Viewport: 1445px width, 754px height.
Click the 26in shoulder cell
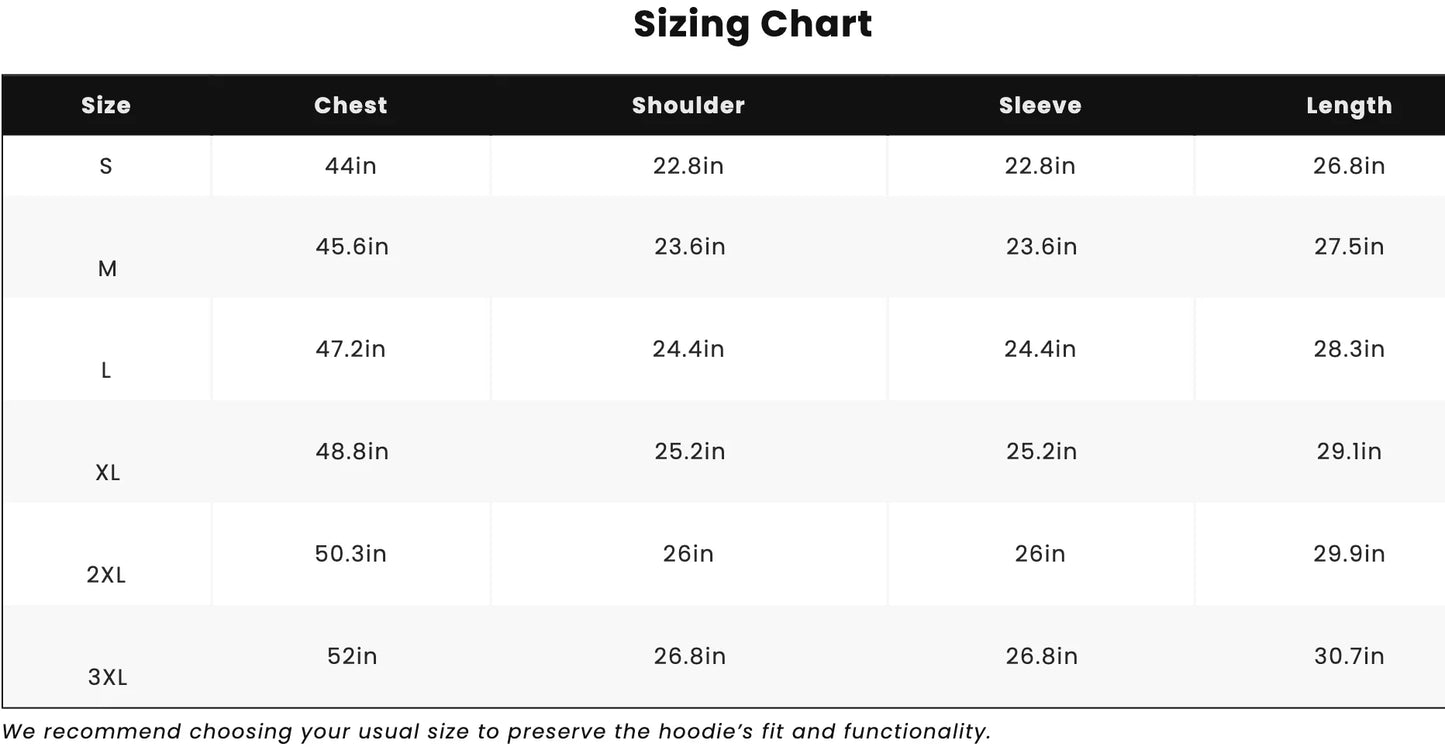pyautogui.click(x=688, y=554)
